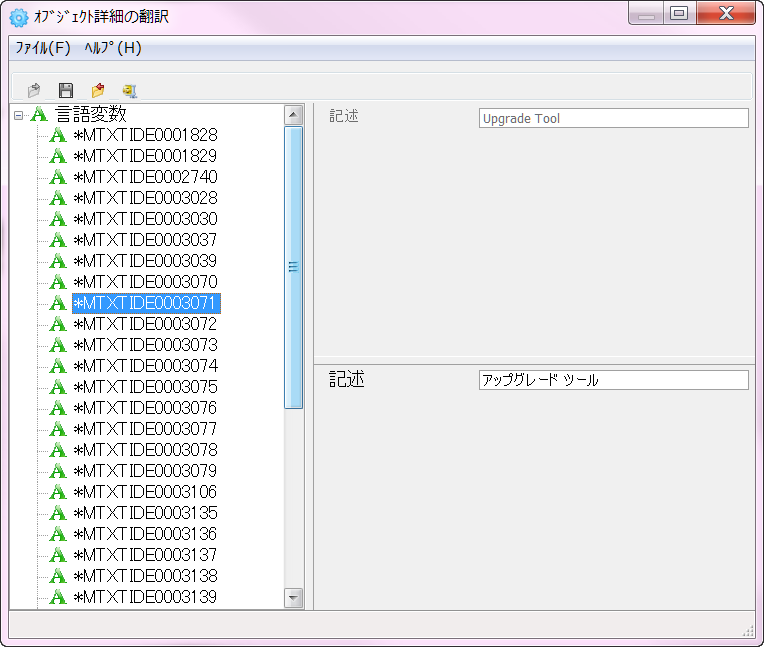Click the tree scrollbar up arrow
Screen dimensions: 764x647
[293, 115]
